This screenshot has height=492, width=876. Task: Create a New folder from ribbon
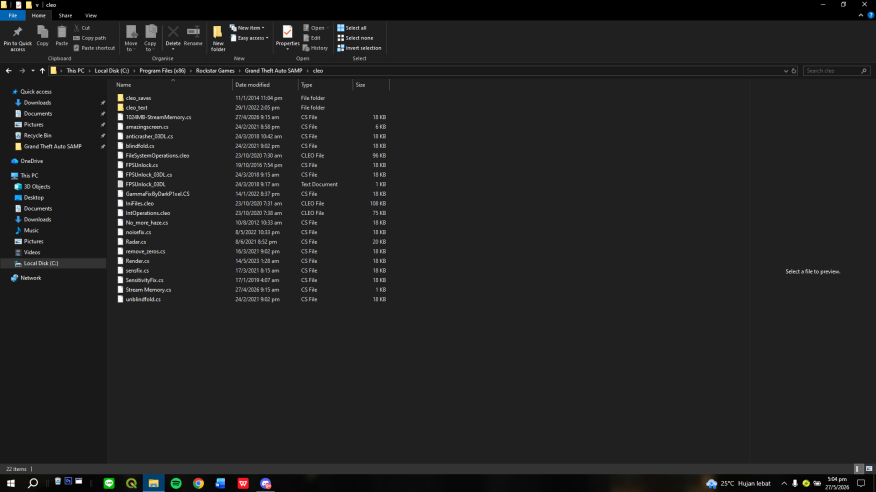[x=218, y=37]
